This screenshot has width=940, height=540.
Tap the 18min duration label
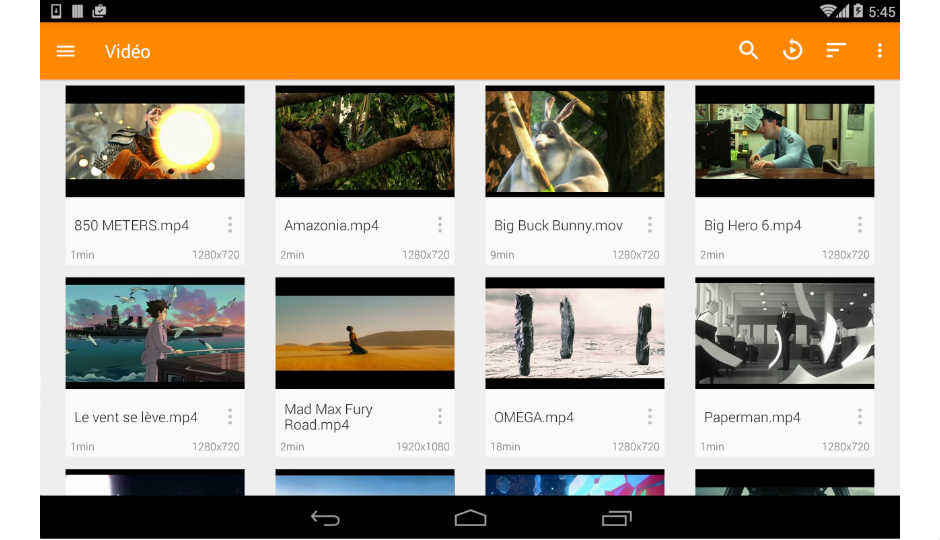505,447
